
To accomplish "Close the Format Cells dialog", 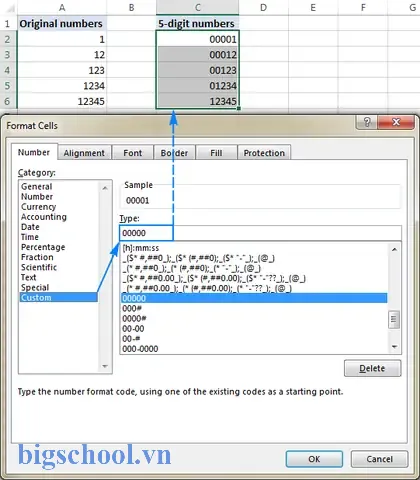I will click(396, 122).
